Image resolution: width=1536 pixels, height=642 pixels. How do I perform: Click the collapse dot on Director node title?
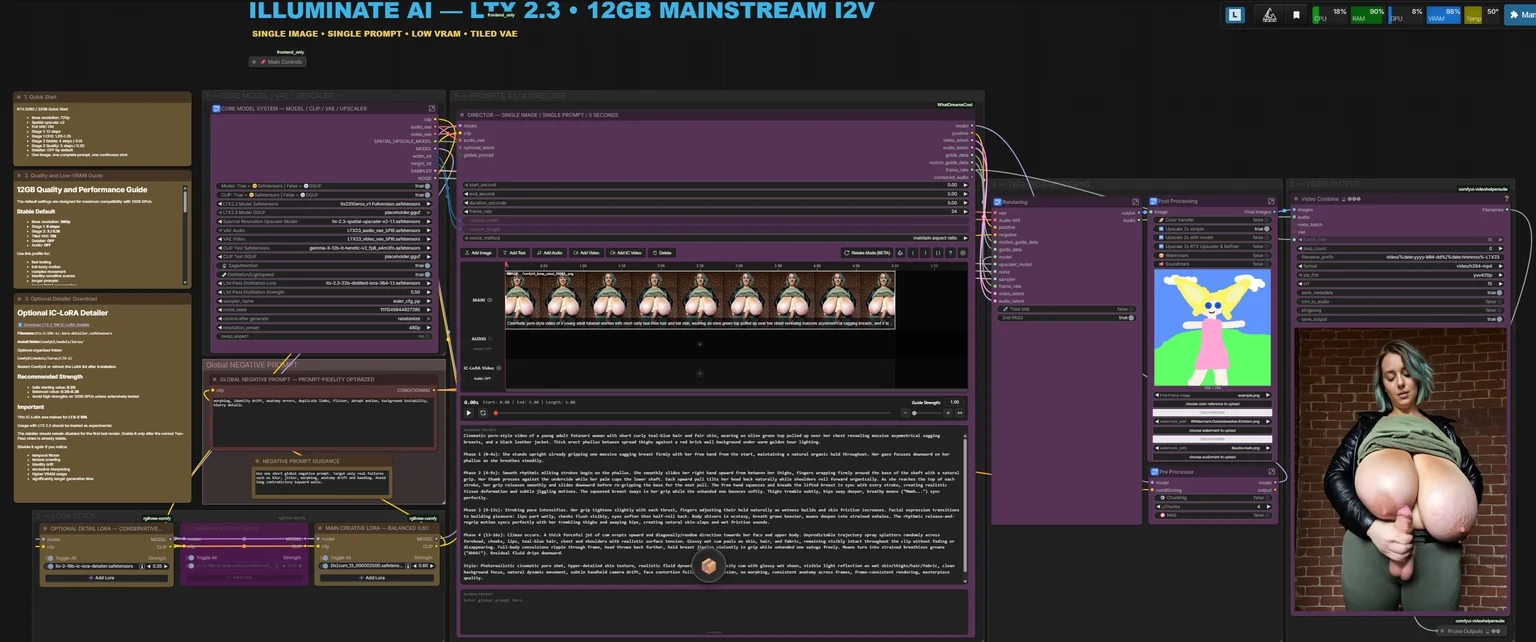click(460, 115)
